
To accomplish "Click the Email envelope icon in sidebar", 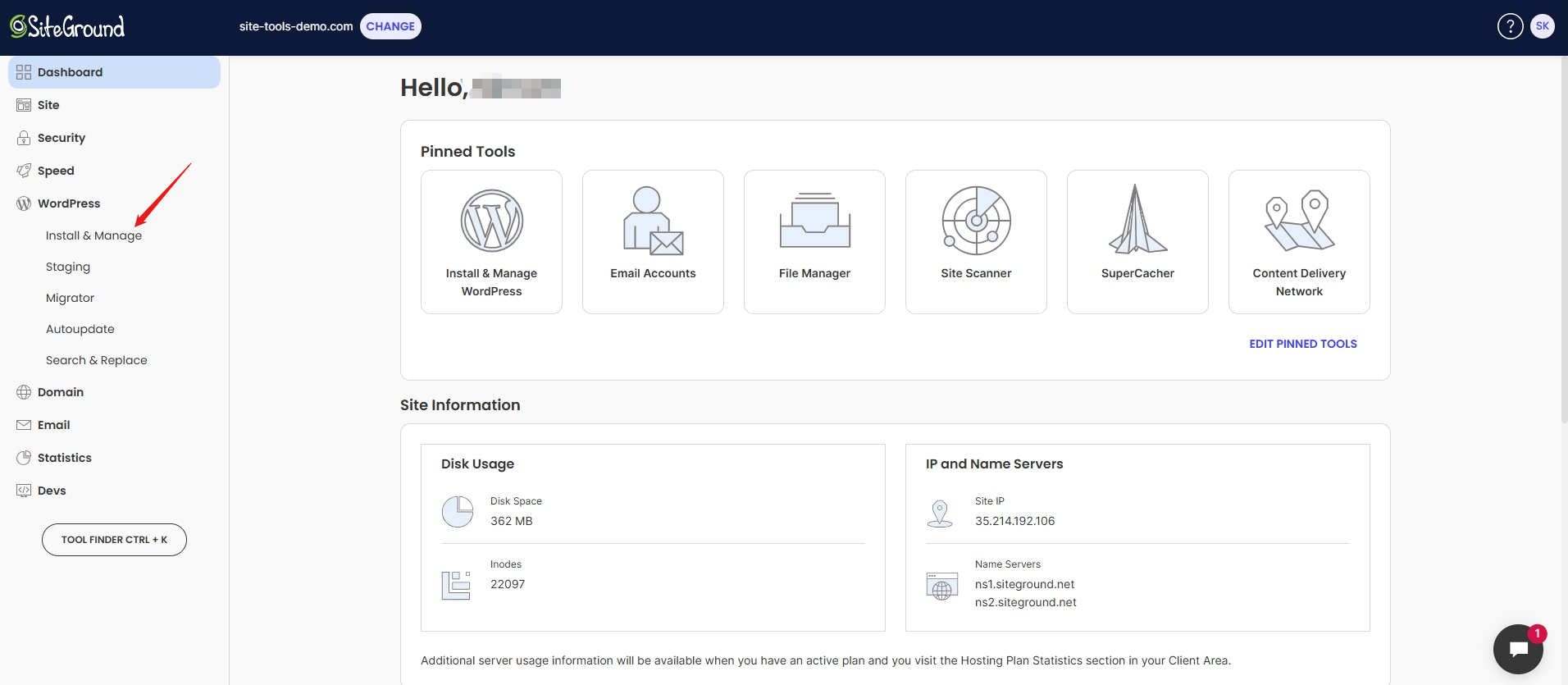I will pos(24,425).
